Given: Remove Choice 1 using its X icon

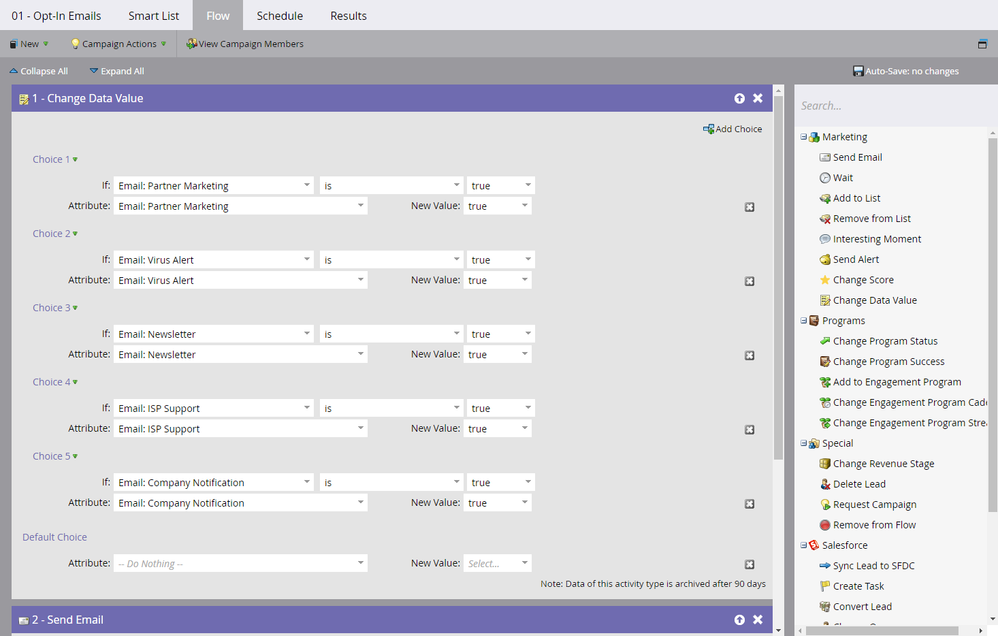Looking at the screenshot, I should (749, 207).
